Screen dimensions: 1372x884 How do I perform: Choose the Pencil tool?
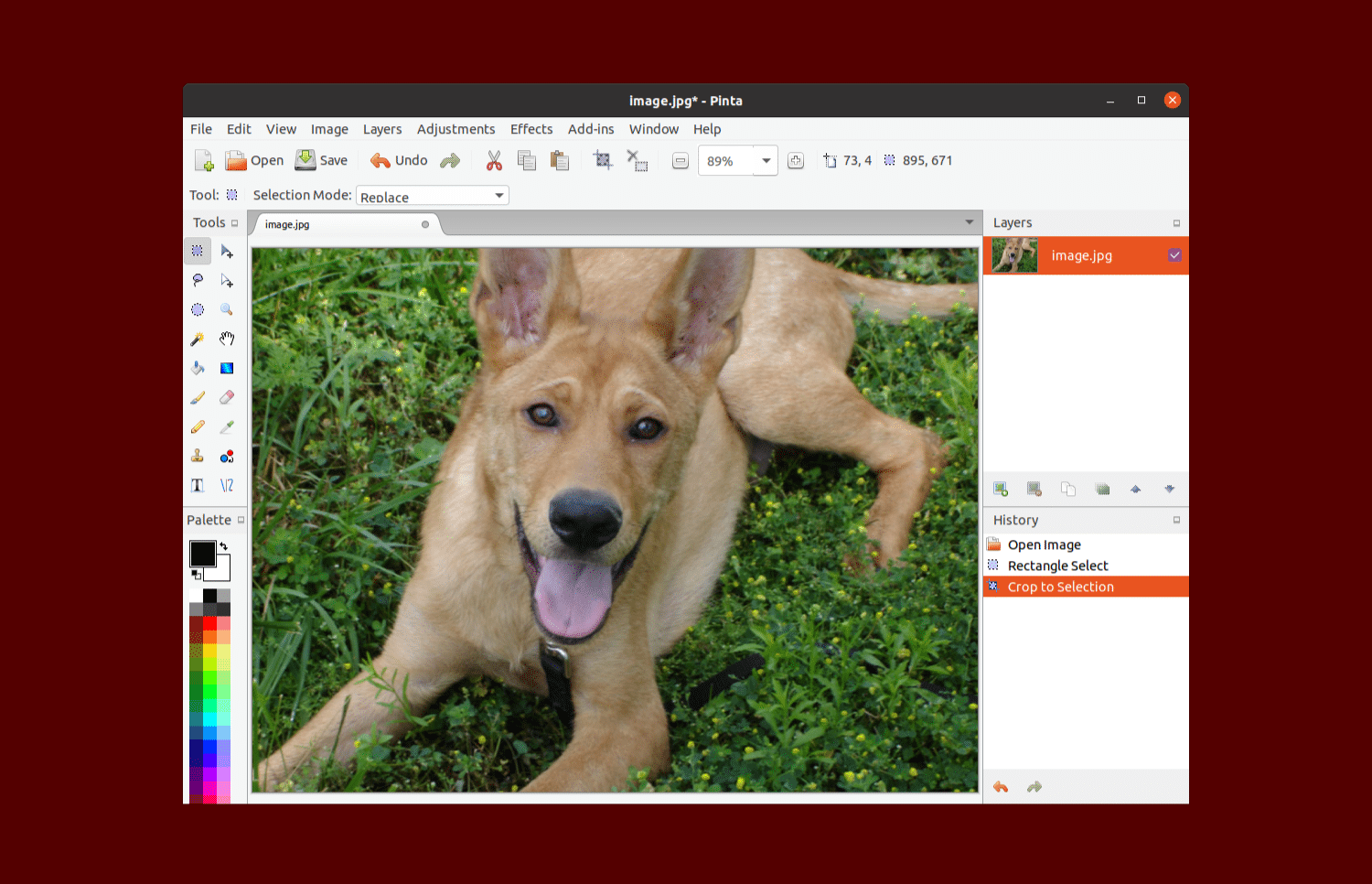pyautogui.click(x=198, y=426)
